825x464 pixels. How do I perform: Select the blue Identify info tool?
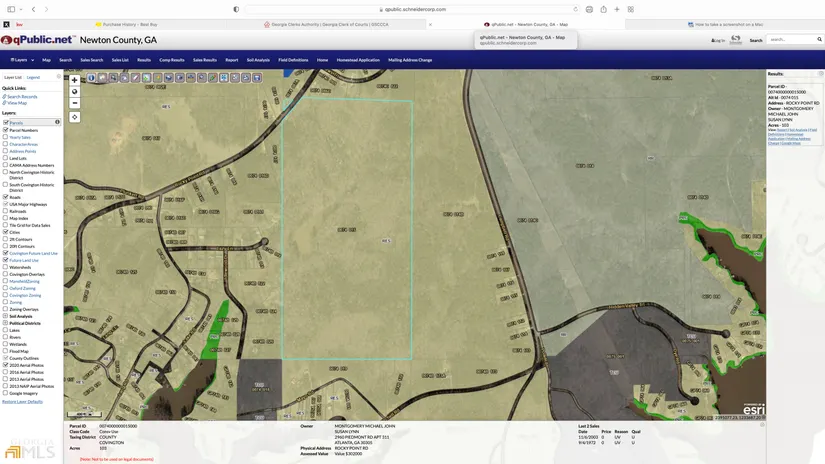pos(91,77)
